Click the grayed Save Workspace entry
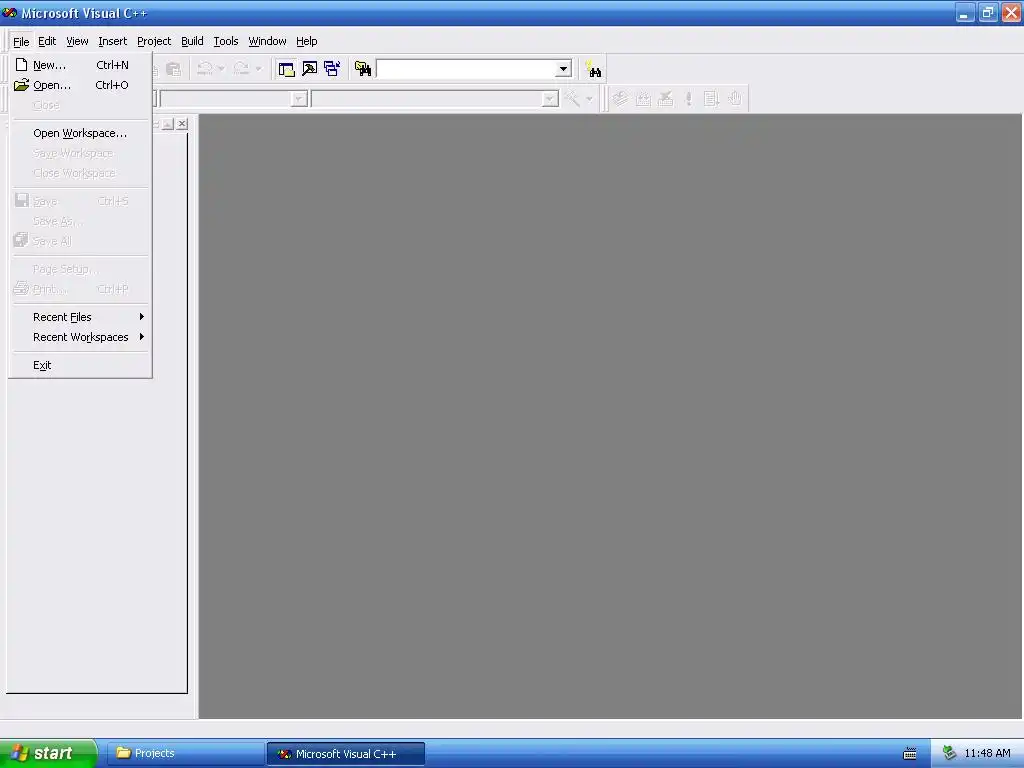This screenshot has height=768, width=1024. tap(80, 153)
